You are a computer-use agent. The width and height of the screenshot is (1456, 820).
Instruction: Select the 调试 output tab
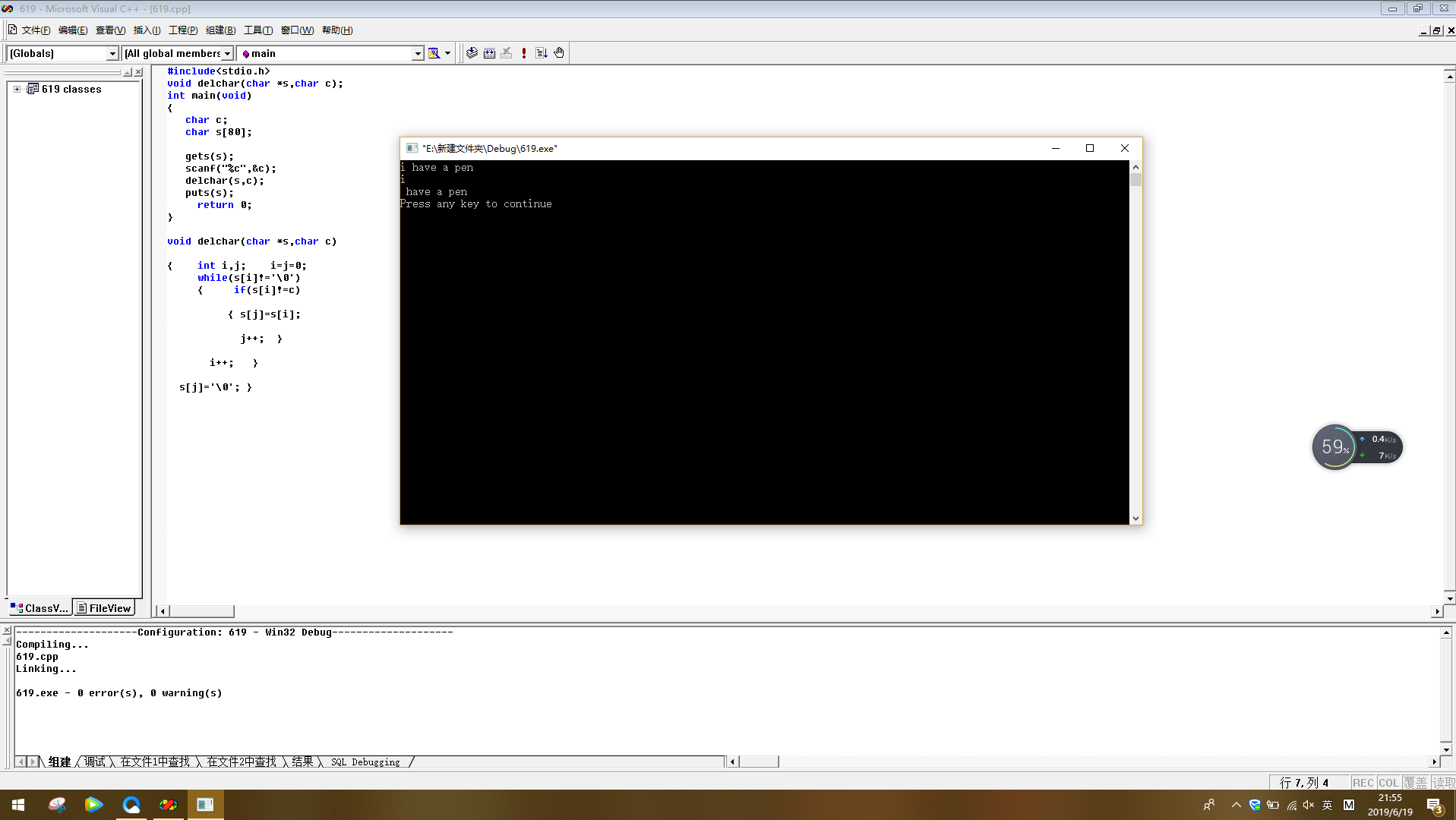coord(95,762)
